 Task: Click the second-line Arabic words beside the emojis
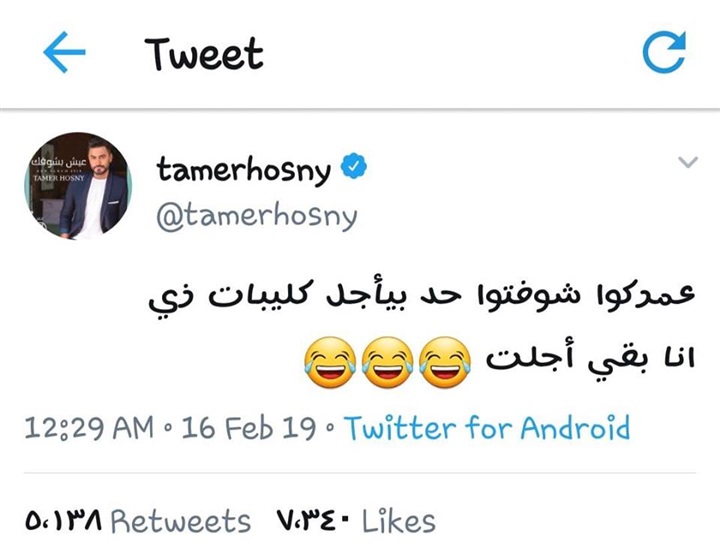click(x=591, y=361)
